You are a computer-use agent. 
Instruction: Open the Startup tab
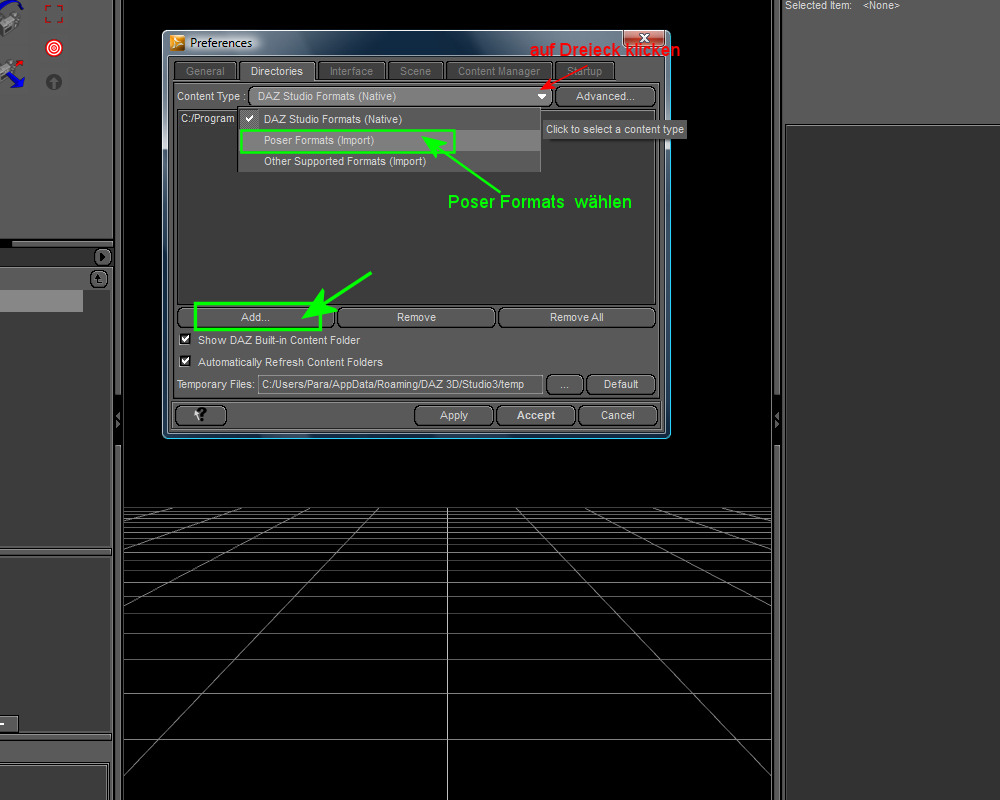point(585,71)
